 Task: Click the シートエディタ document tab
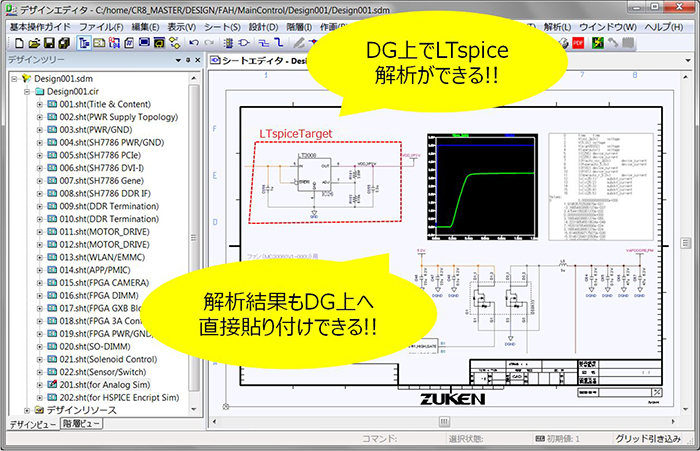258,60
